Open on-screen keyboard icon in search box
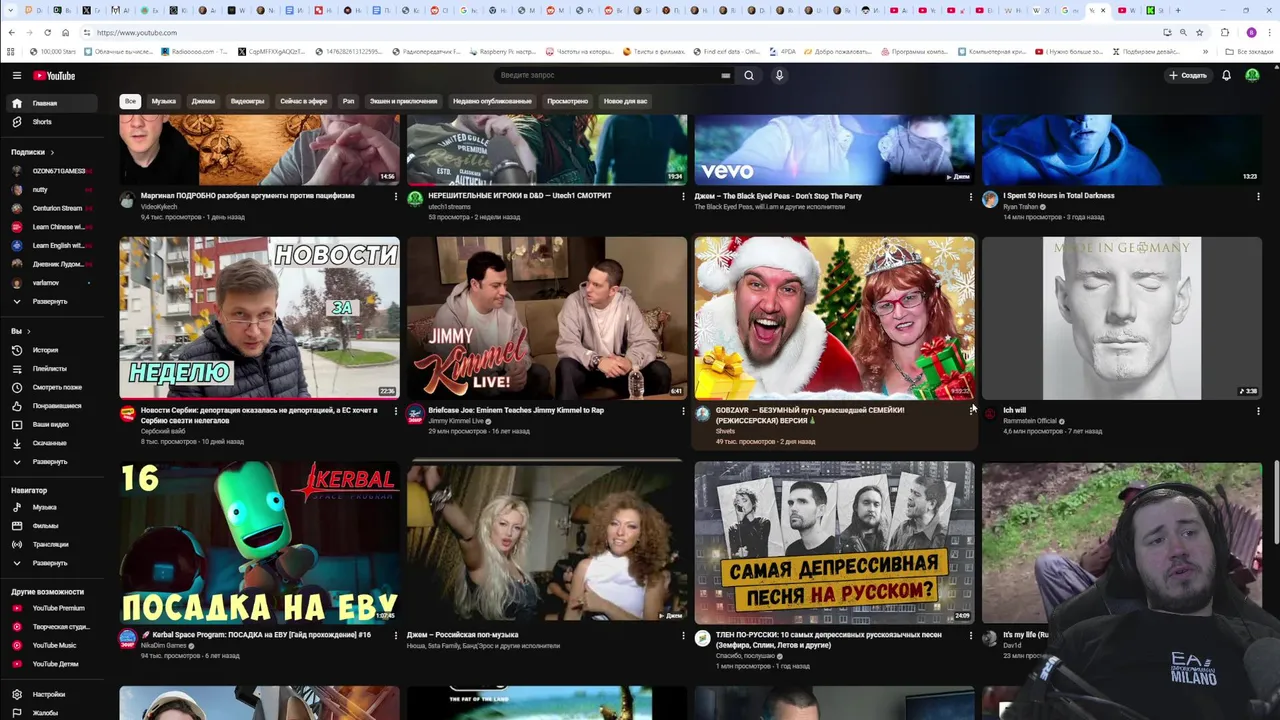The height and width of the screenshot is (720, 1280). click(725, 75)
